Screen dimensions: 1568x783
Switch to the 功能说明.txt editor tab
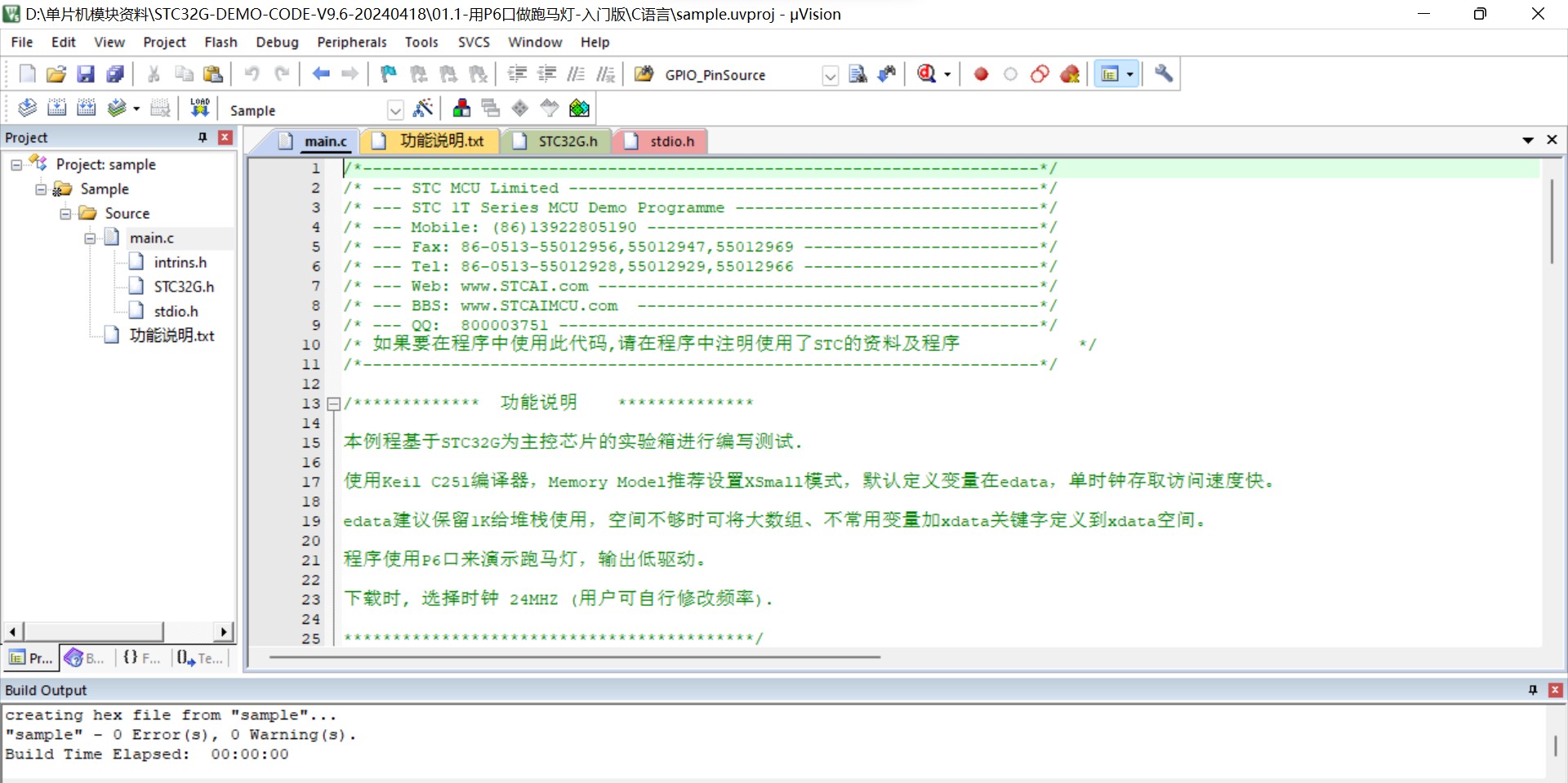pos(430,141)
